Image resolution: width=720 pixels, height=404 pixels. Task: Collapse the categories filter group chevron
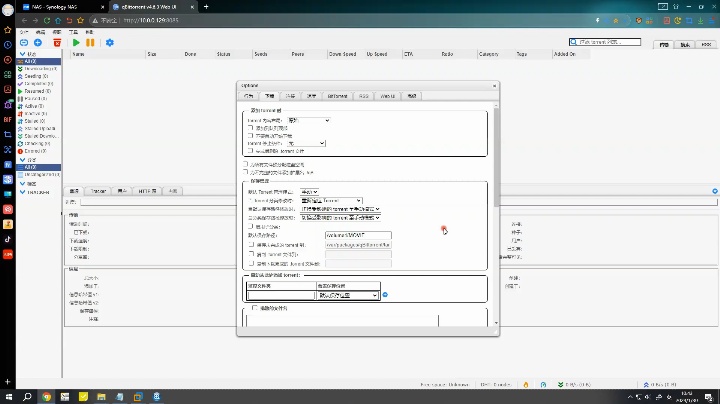pos(22,160)
